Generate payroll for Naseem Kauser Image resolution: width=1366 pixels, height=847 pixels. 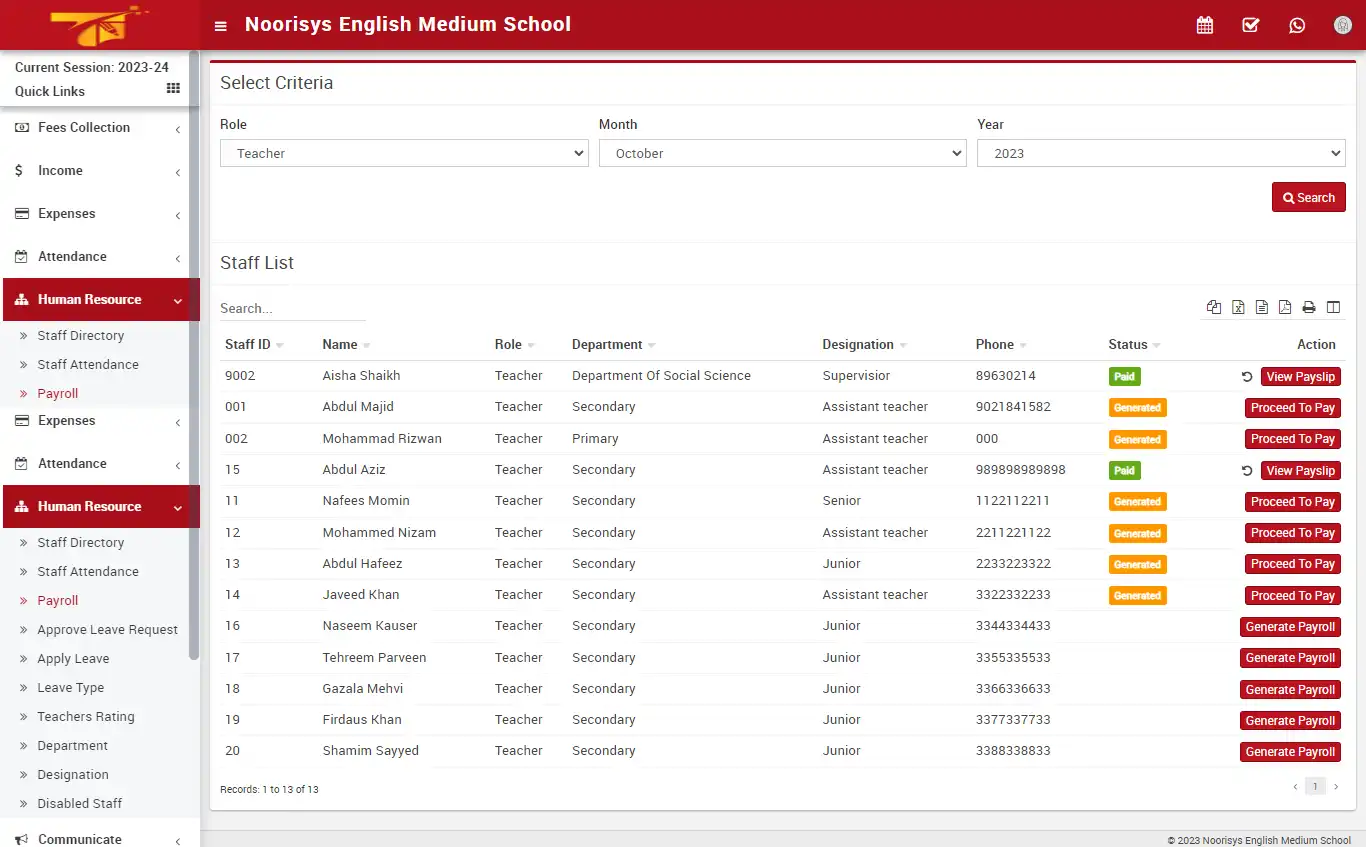[x=1290, y=626]
